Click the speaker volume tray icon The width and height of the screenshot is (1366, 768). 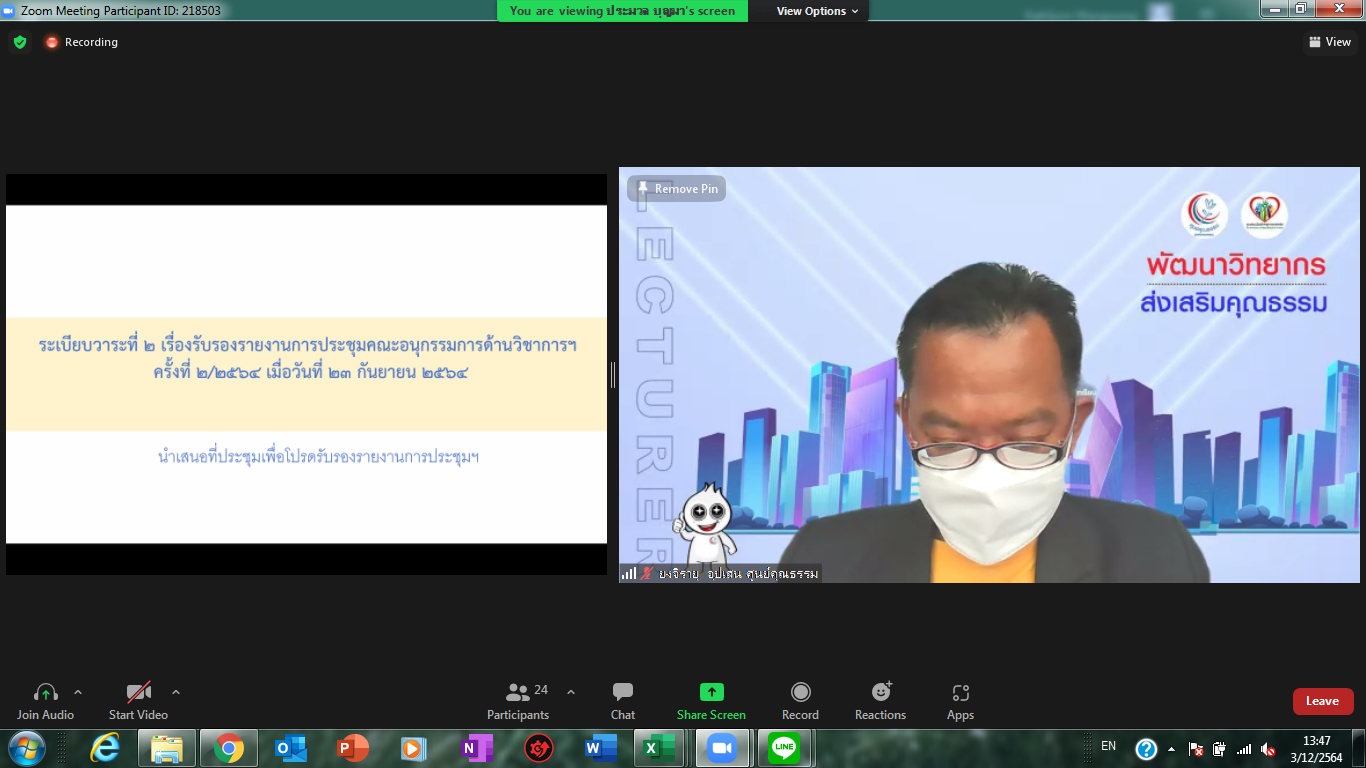pyautogui.click(x=1269, y=749)
